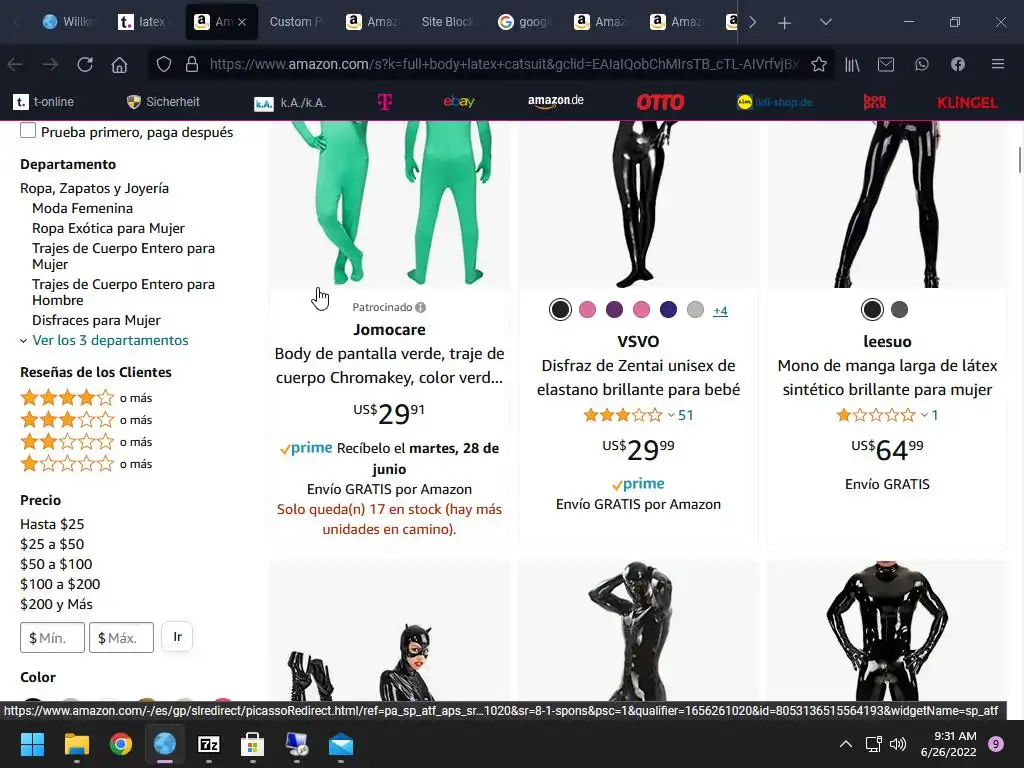Open a new browser tab
The width and height of the screenshot is (1024, 768).
[x=784, y=23]
